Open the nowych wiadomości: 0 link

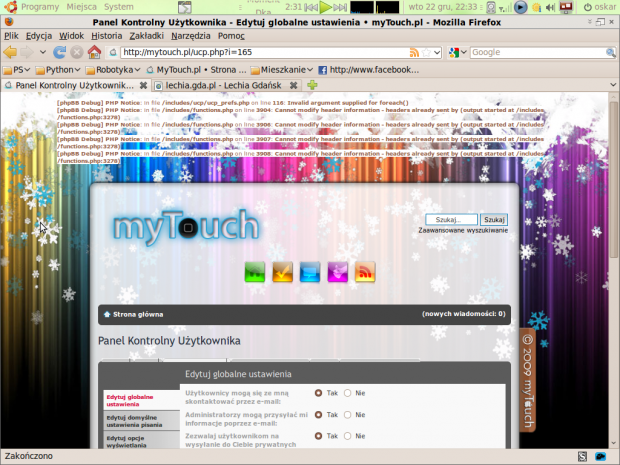click(463, 314)
